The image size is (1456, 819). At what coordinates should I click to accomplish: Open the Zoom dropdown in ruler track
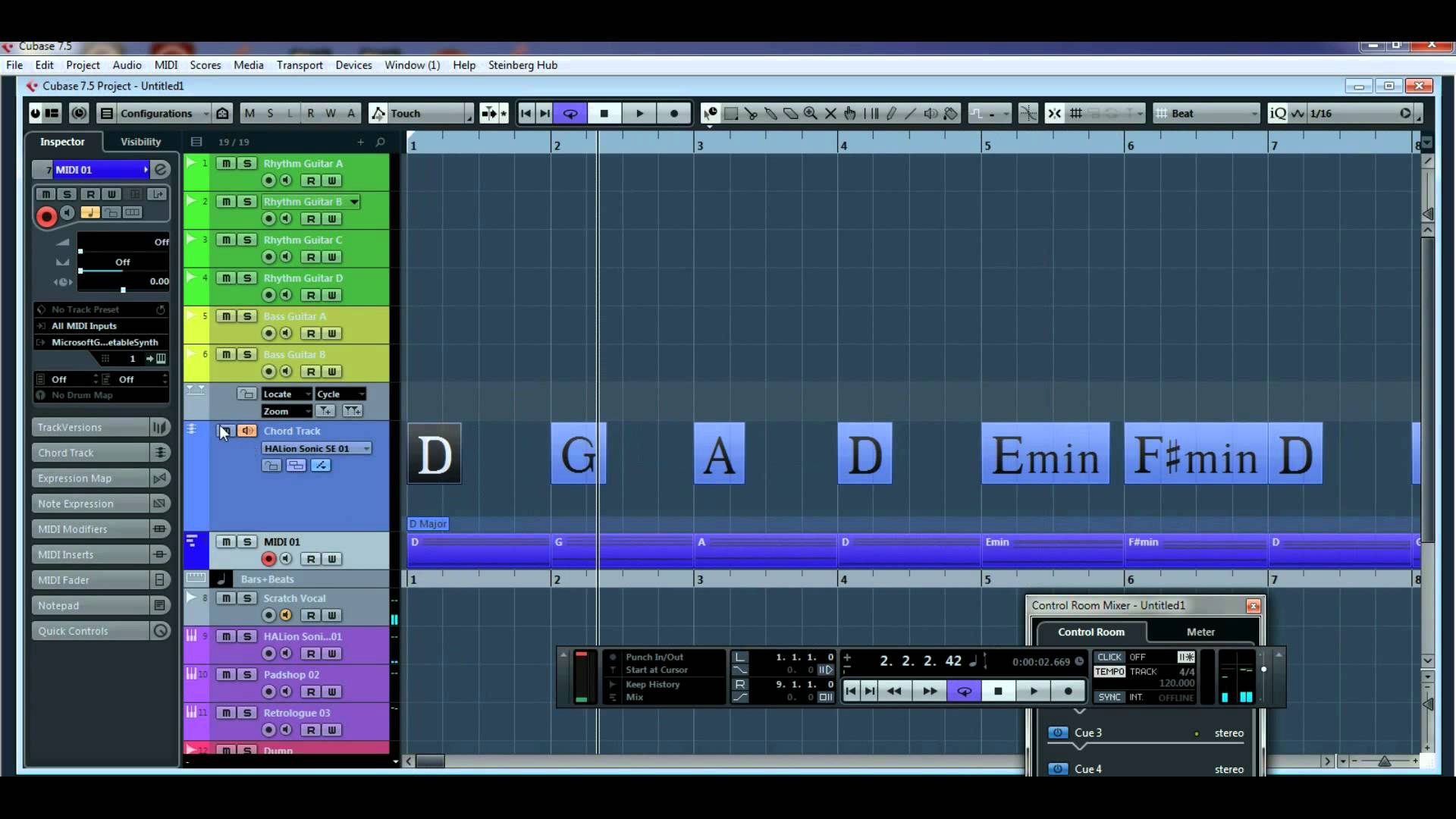(x=286, y=412)
